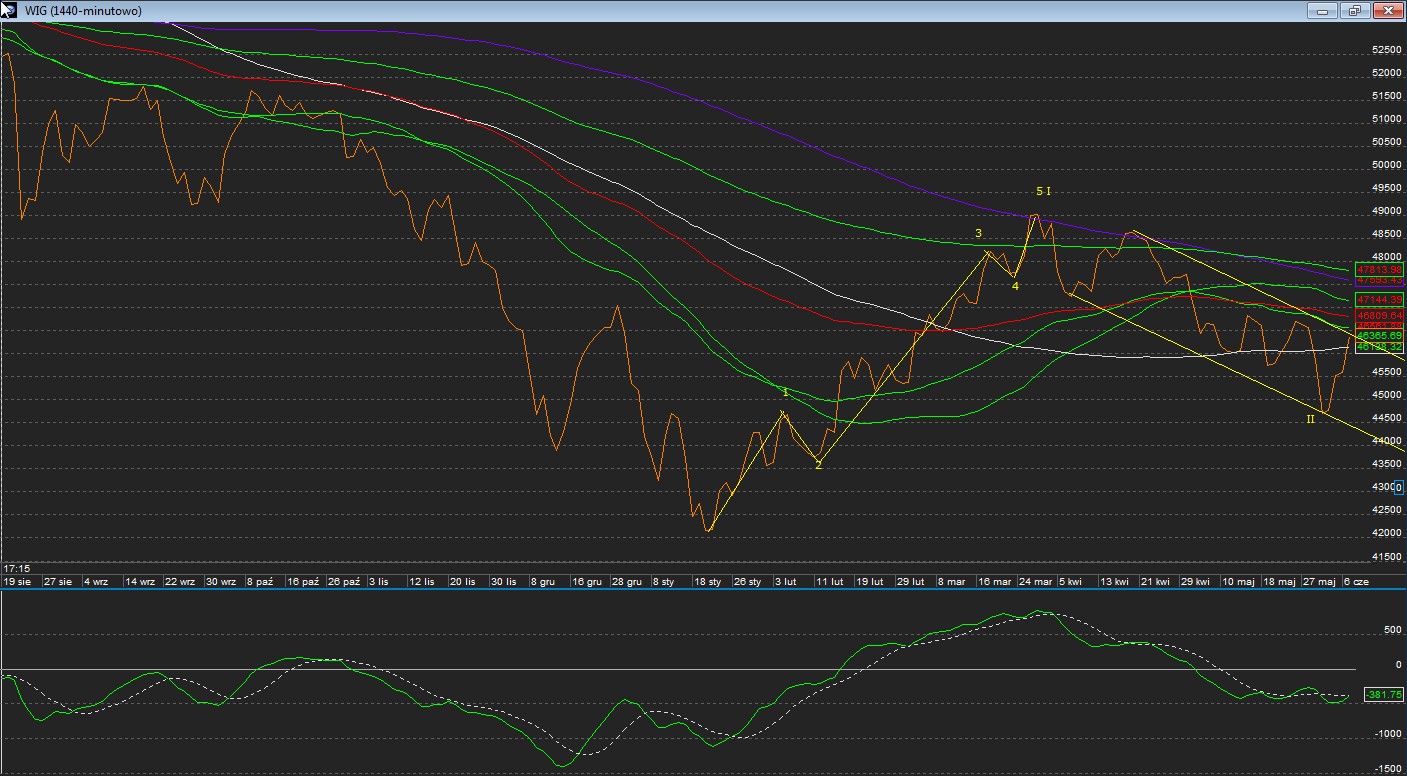Image resolution: width=1407 pixels, height=776 pixels.
Task: Select the 'WIG (1440-minutowo)' window title
Action: point(81,10)
